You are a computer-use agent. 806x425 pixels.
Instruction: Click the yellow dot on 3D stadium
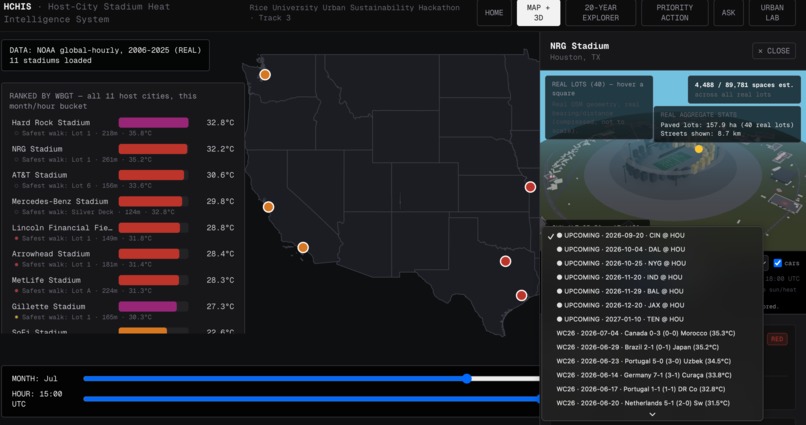(699, 149)
